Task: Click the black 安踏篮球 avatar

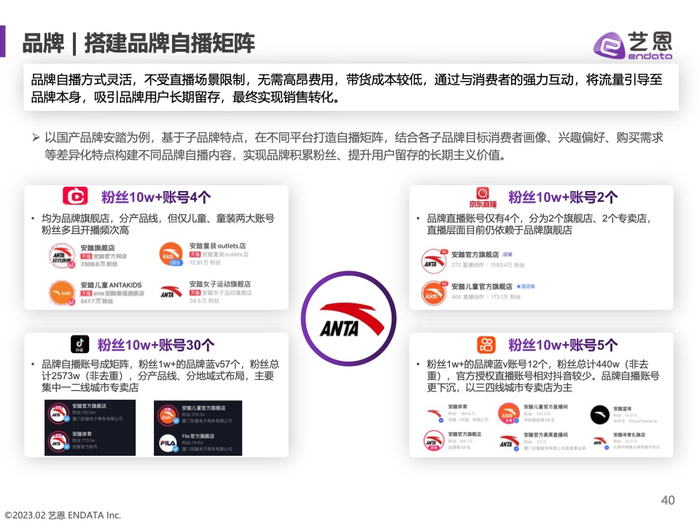Action: [x=599, y=414]
